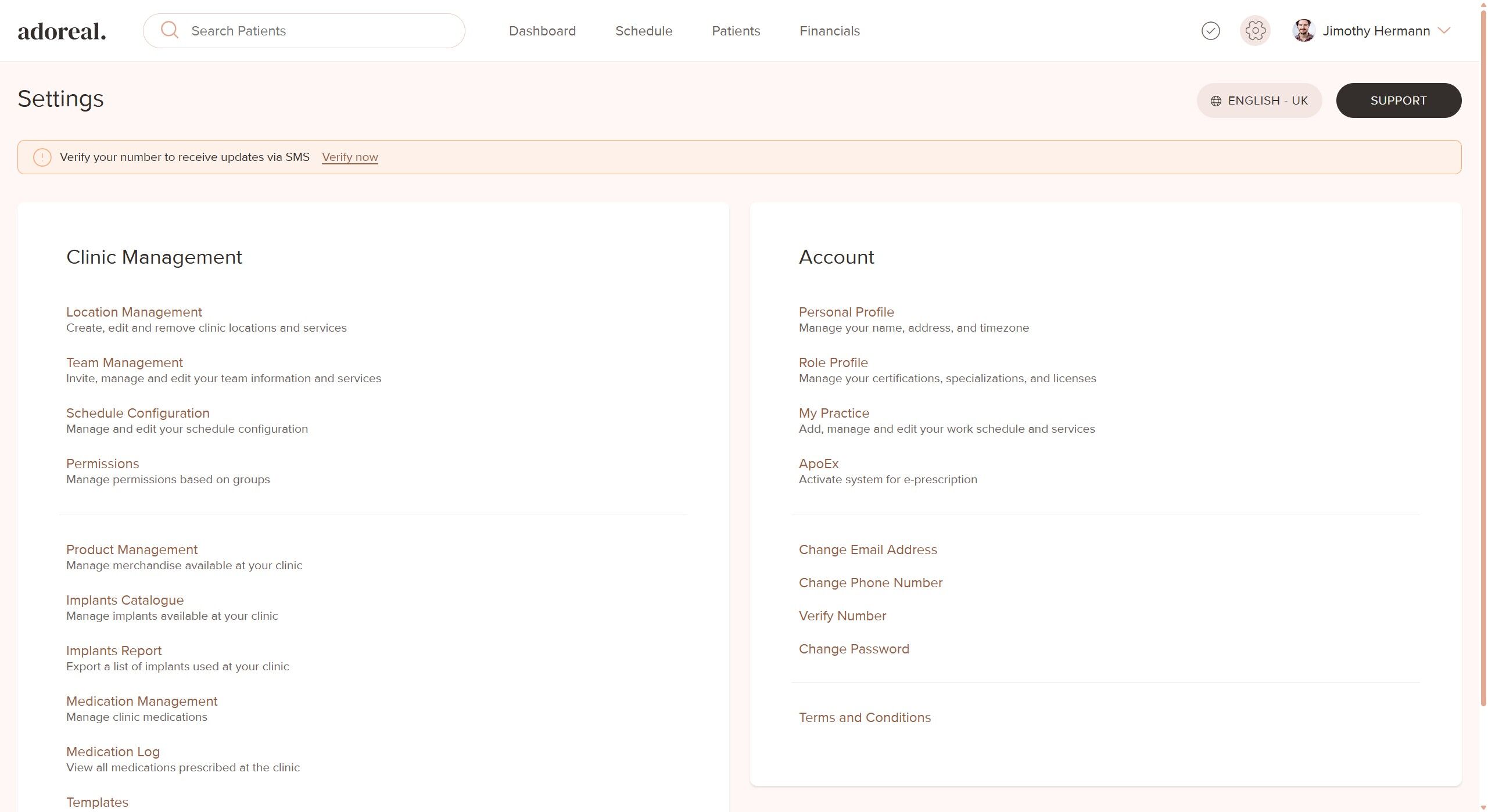Open Team Management link
This screenshot has height=812, width=1488.
(124, 362)
